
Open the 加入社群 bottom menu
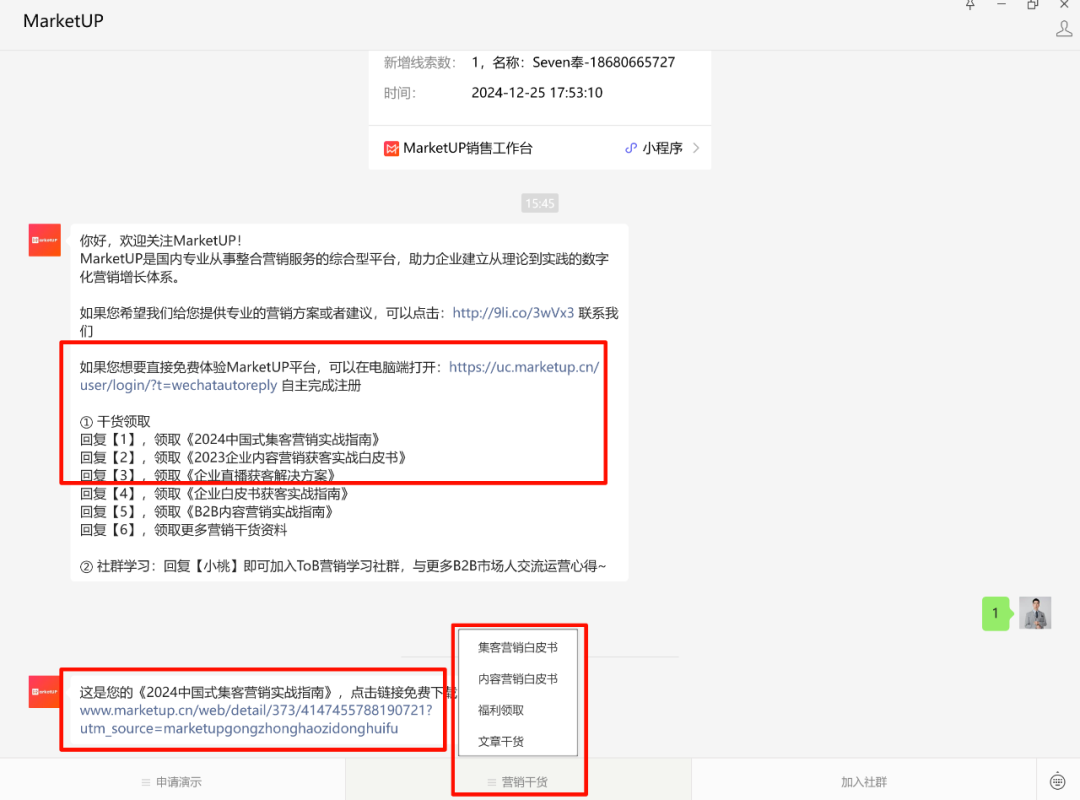864,782
